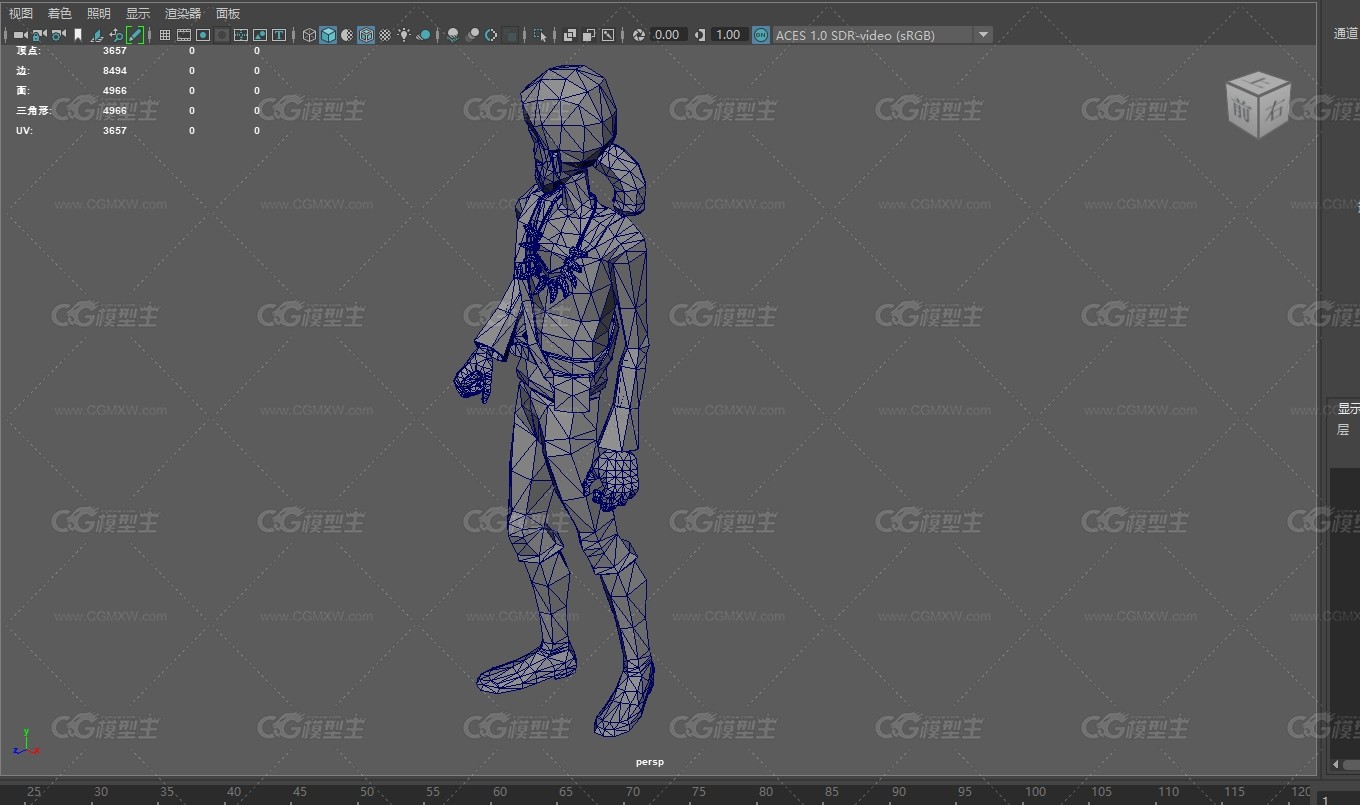This screenshot has width=1360, height=805.
Task: Click the Use Default Material icon
Action: (x=347, y=35)
